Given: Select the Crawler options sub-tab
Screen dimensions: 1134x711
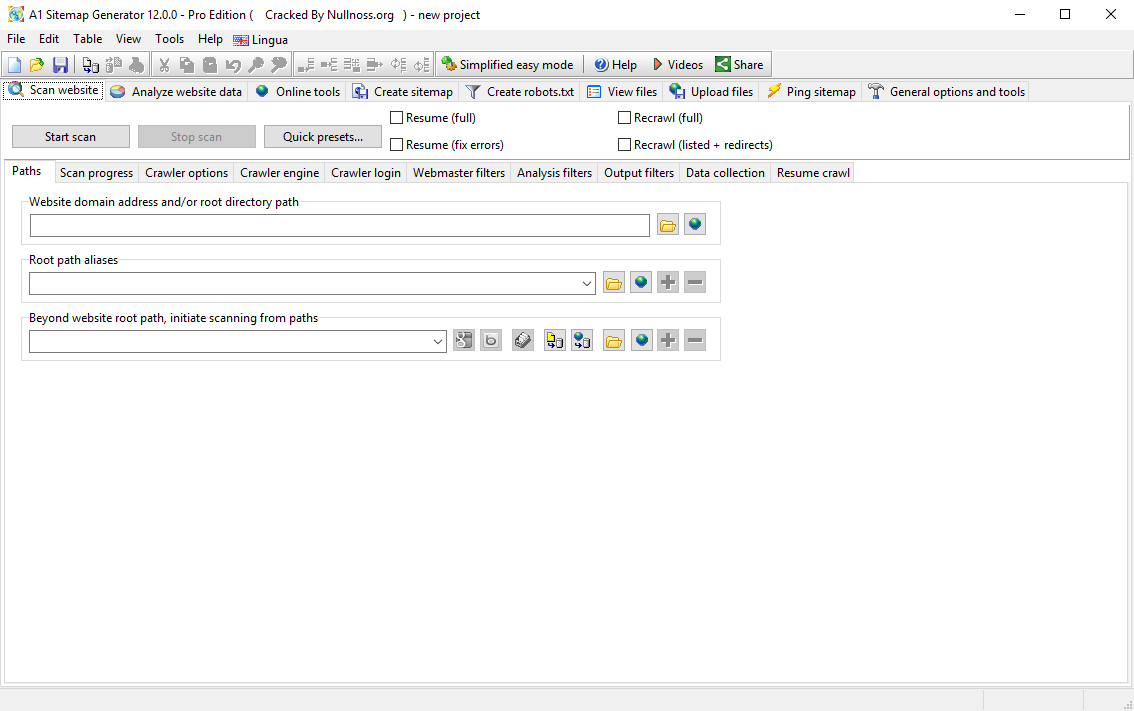Looking at the screenshot, I should 187,173.
